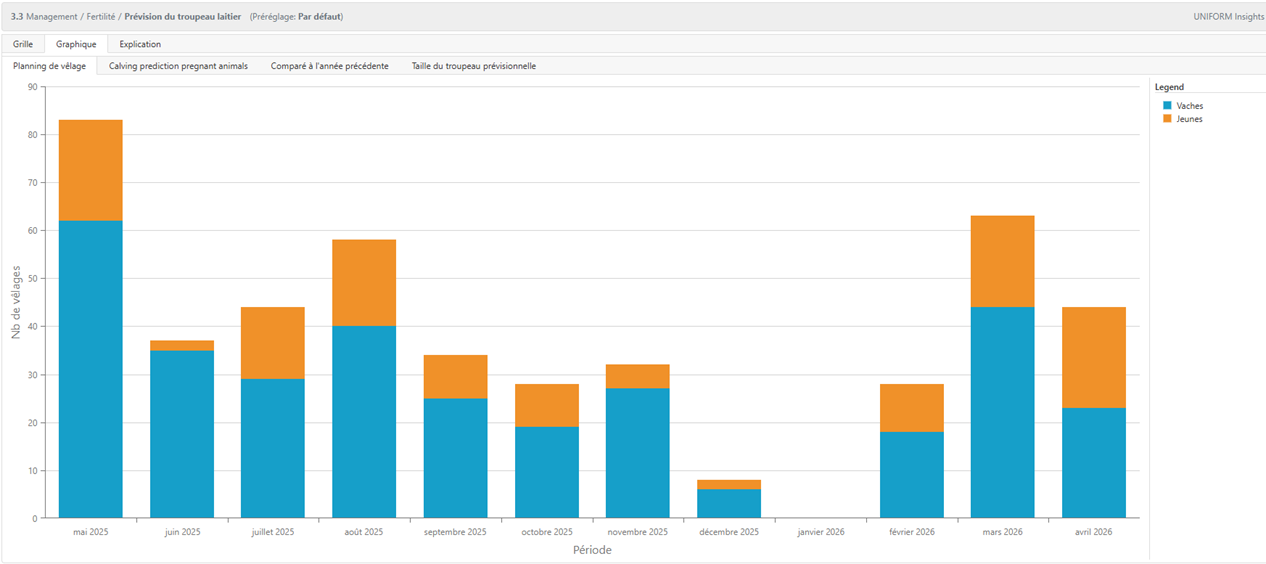Viewport: 1266px width, 564px height.
Task: Go to the Fertilité breadcrumb
Action: point(100,17)
